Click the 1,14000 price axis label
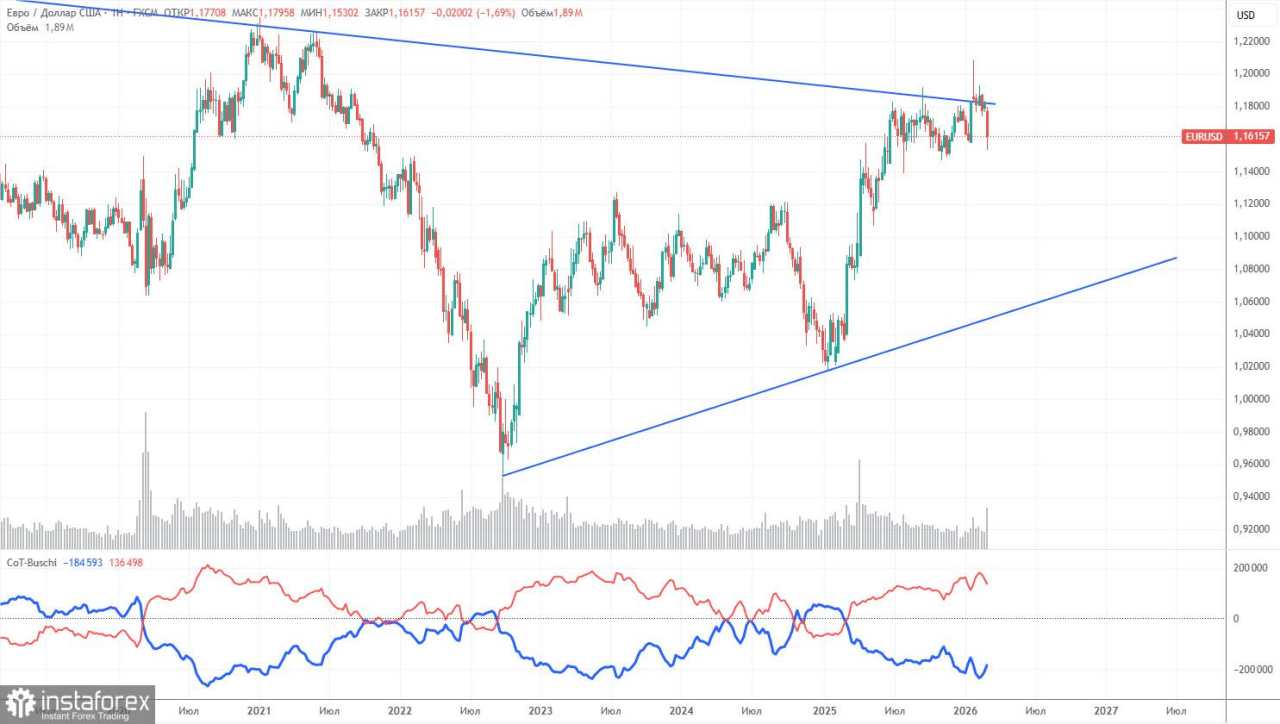The image size is (1280, 724). (x=1254, y=171)
